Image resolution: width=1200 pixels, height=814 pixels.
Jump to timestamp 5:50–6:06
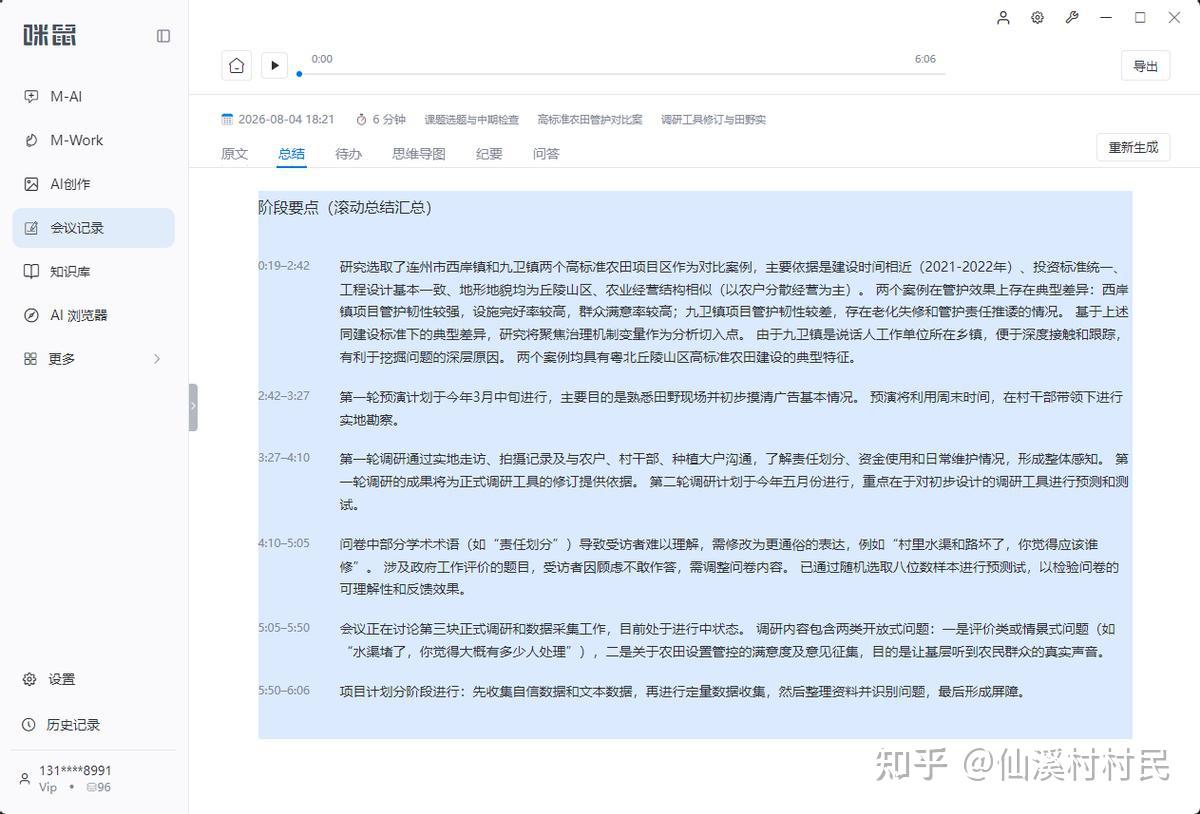(x=284, y=690)
